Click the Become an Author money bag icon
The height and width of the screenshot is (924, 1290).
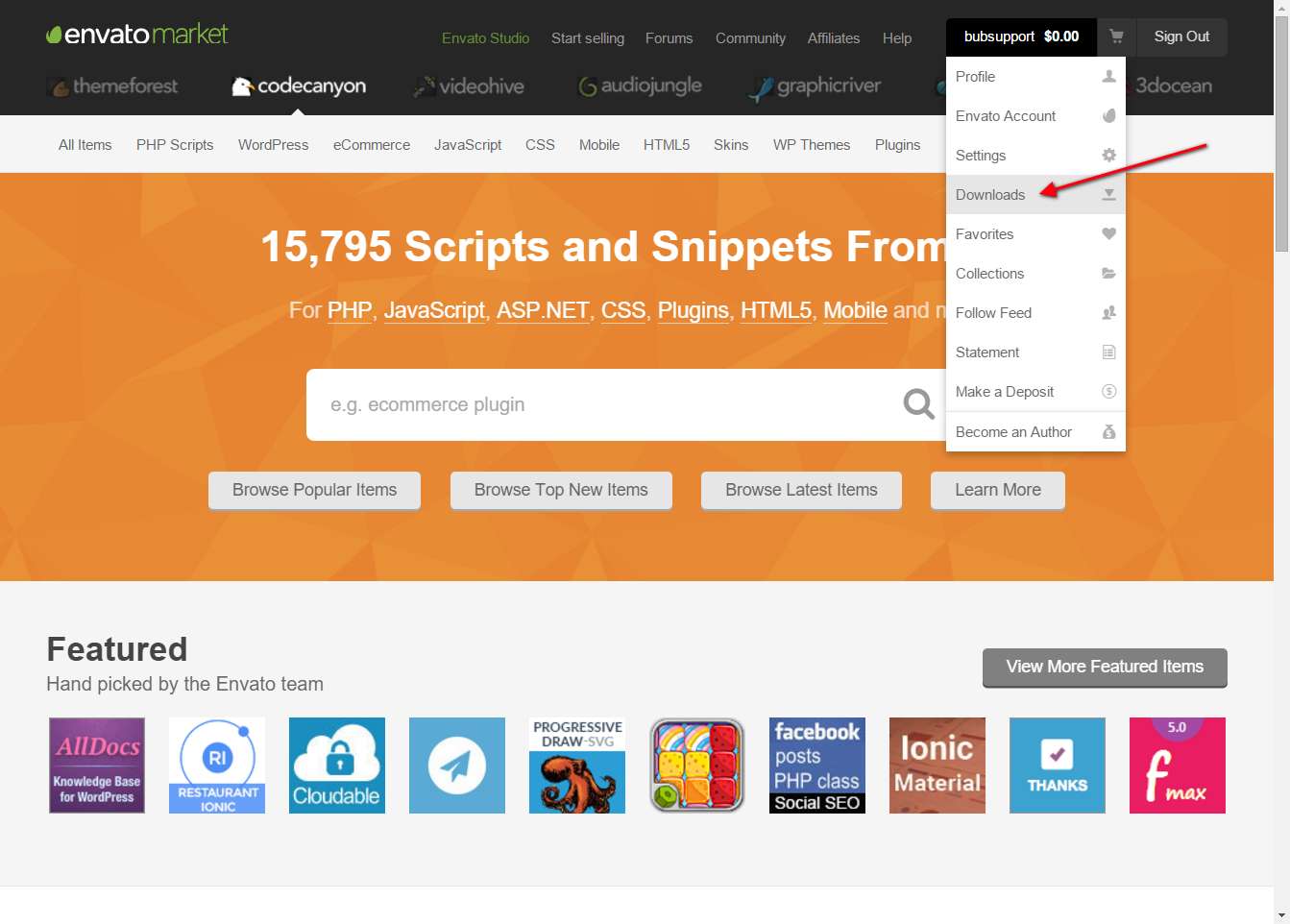coord(1108,431)
